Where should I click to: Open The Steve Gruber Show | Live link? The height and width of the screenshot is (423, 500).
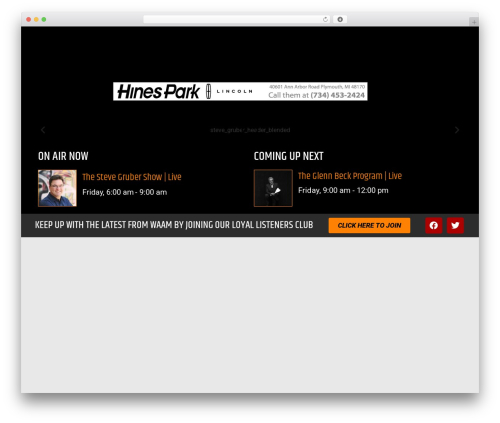coord(132,177)
